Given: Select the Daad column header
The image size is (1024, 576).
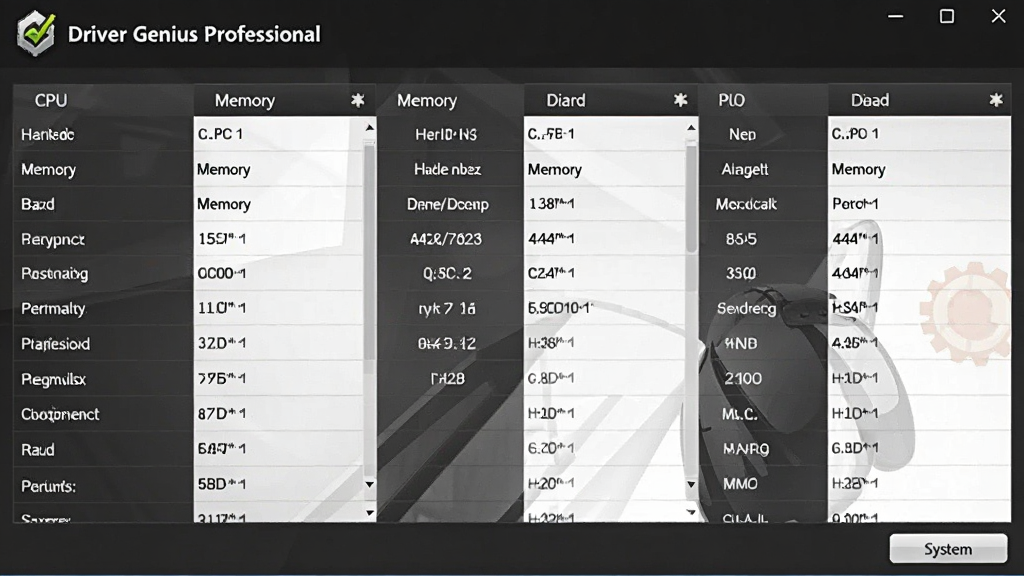Looking at the screenshot, I should [869, 100].
